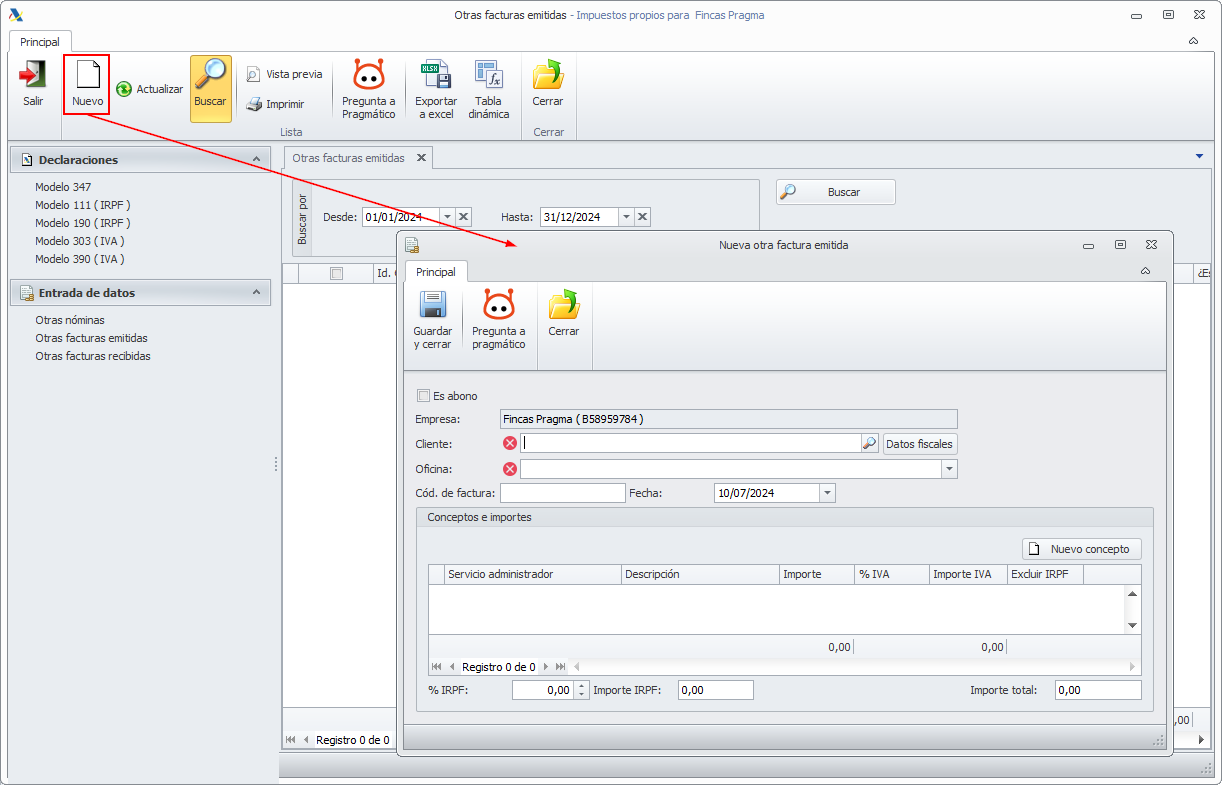Click the % IVA column header
The height and width of the screenshot is (785, 1222).
(x=892, y=574)
